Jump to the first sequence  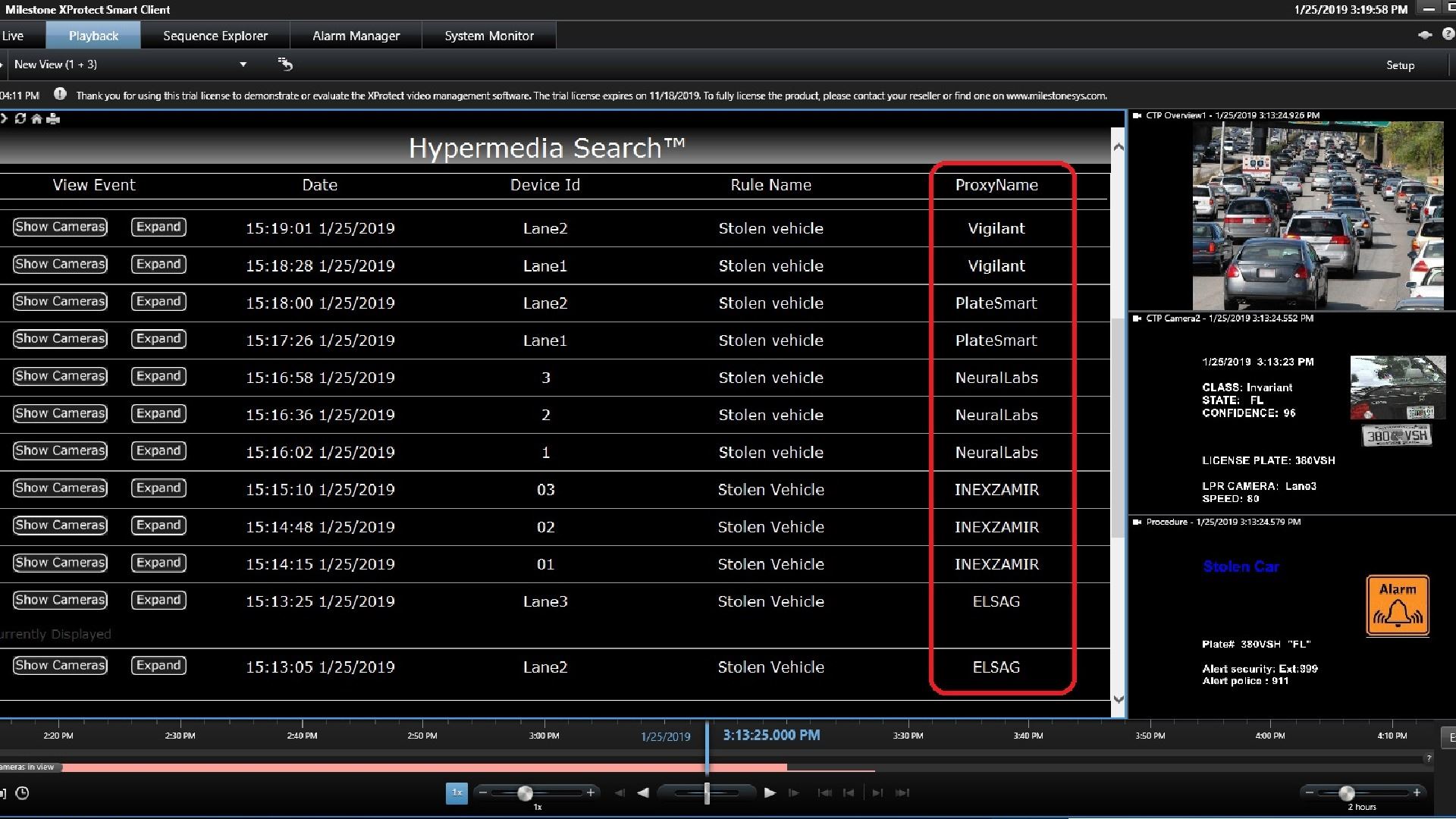[824, 792]
